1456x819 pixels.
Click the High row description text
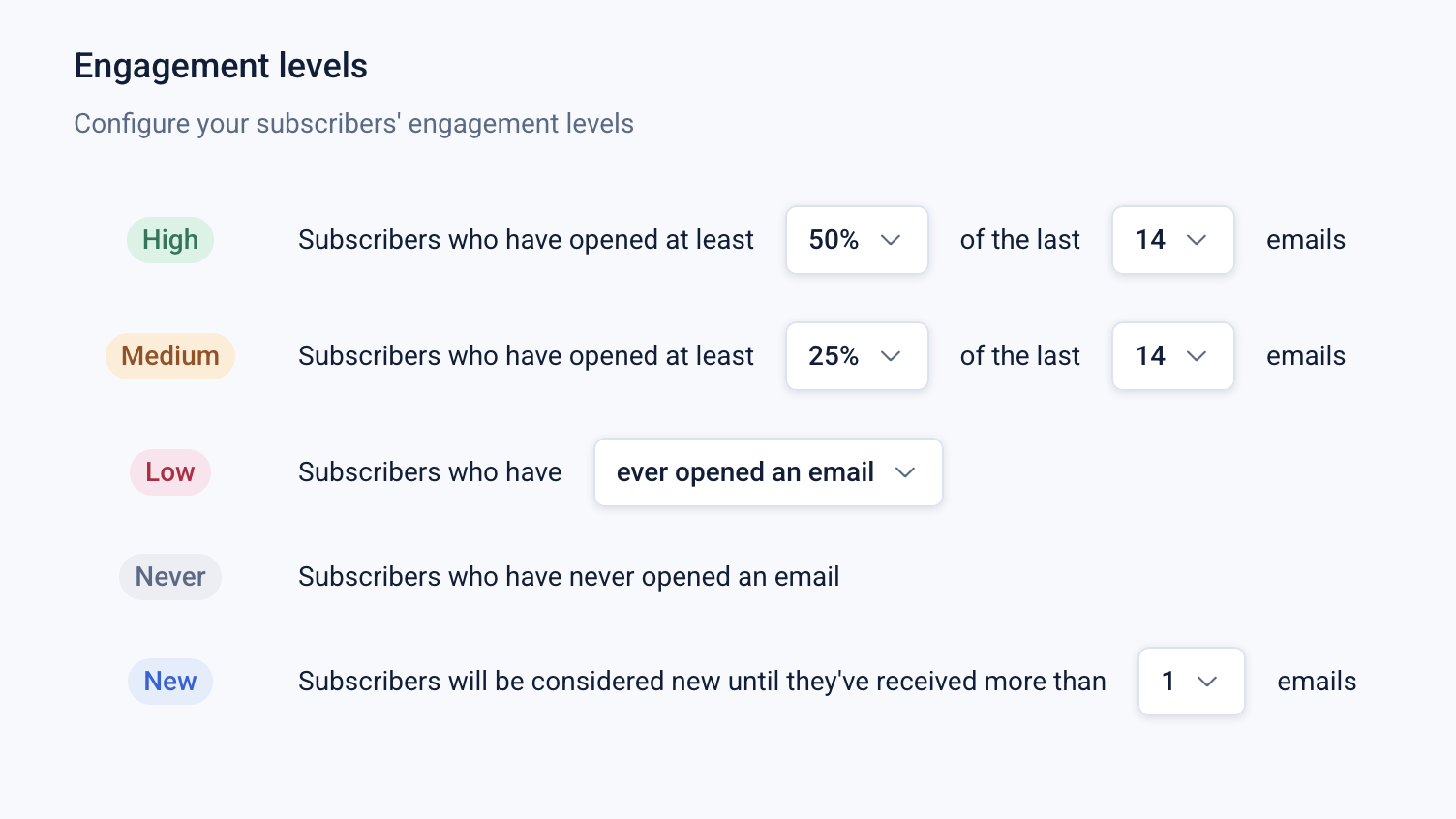click(526, 240)
